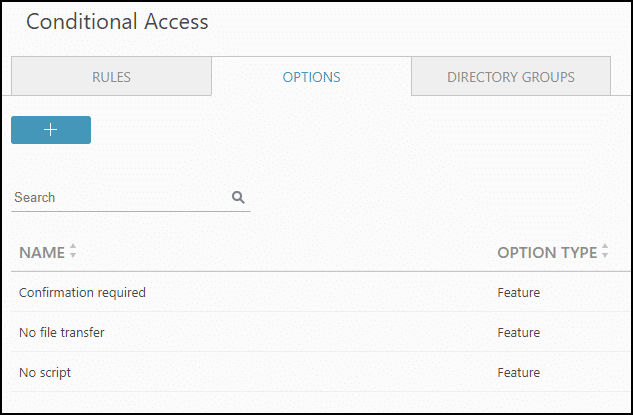Open the Confirmation required option
Viewport: 633px width, 415px height.
[82, 292]
